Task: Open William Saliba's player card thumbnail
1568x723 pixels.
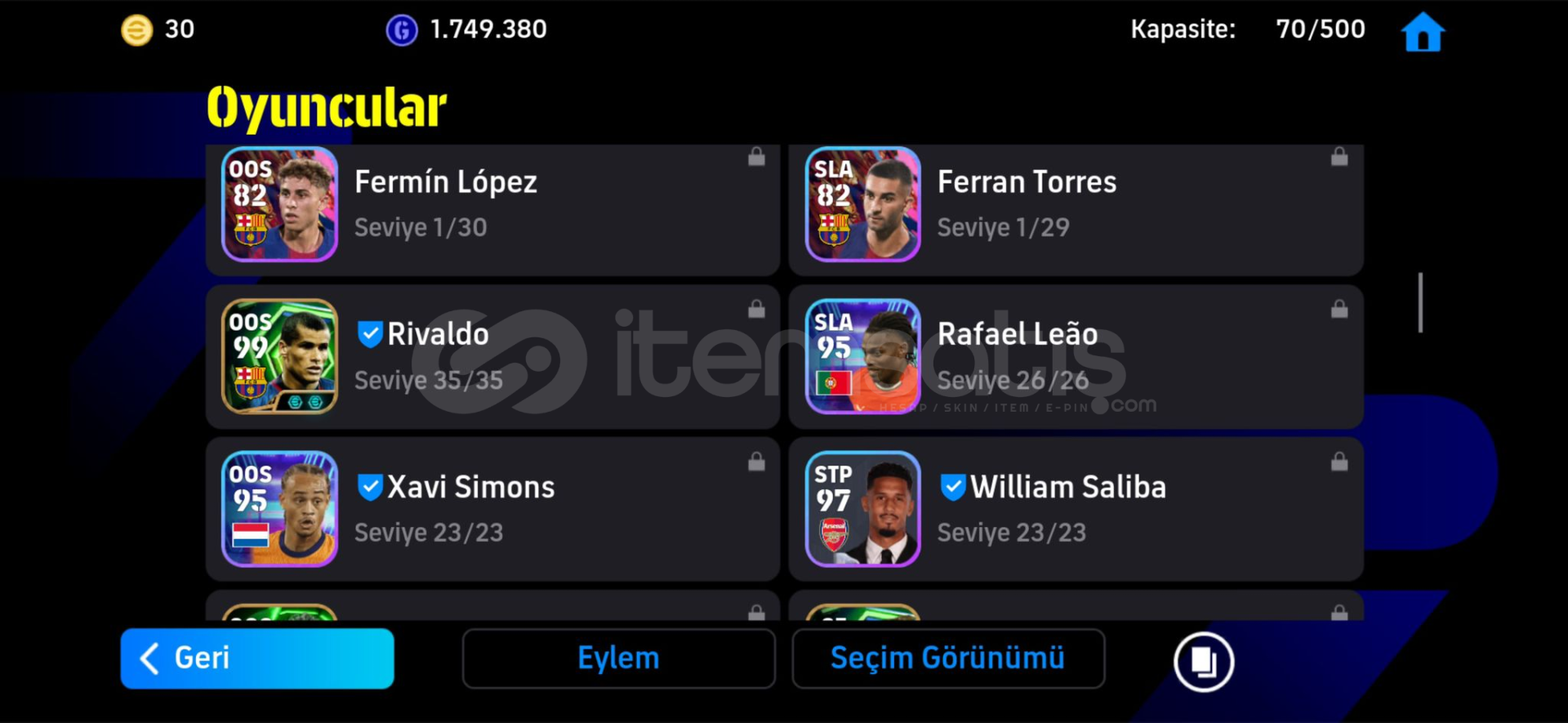Action: point(862,509)
